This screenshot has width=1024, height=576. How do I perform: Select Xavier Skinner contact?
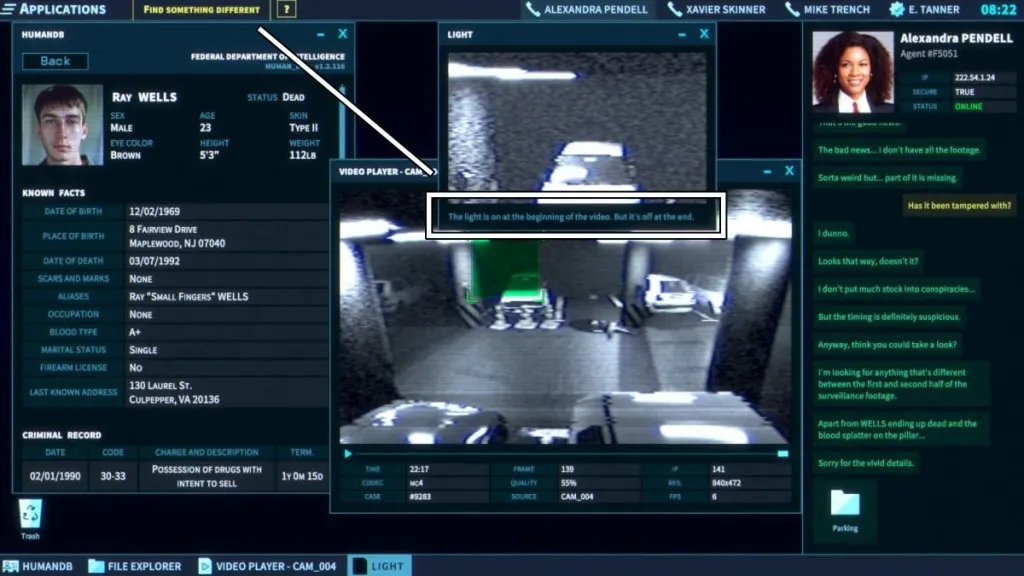coord(717,10)
